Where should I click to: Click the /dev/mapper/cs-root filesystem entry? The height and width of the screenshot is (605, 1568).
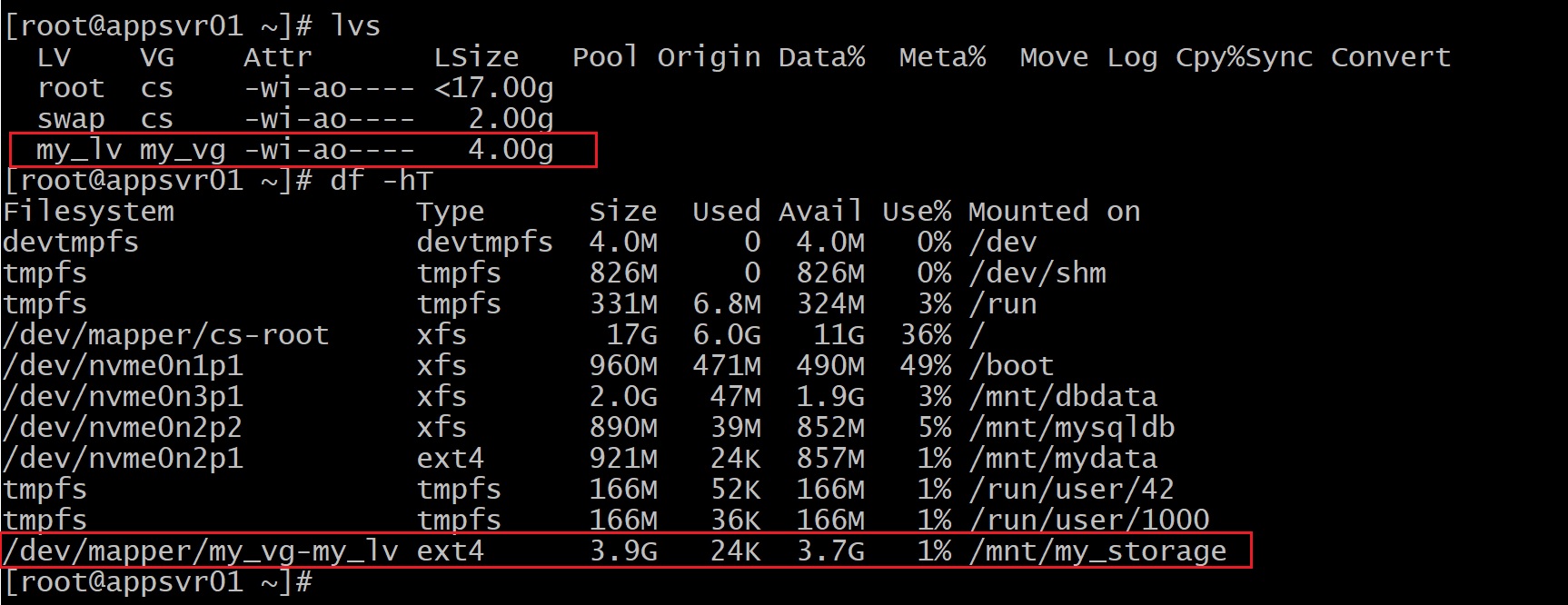165,334
